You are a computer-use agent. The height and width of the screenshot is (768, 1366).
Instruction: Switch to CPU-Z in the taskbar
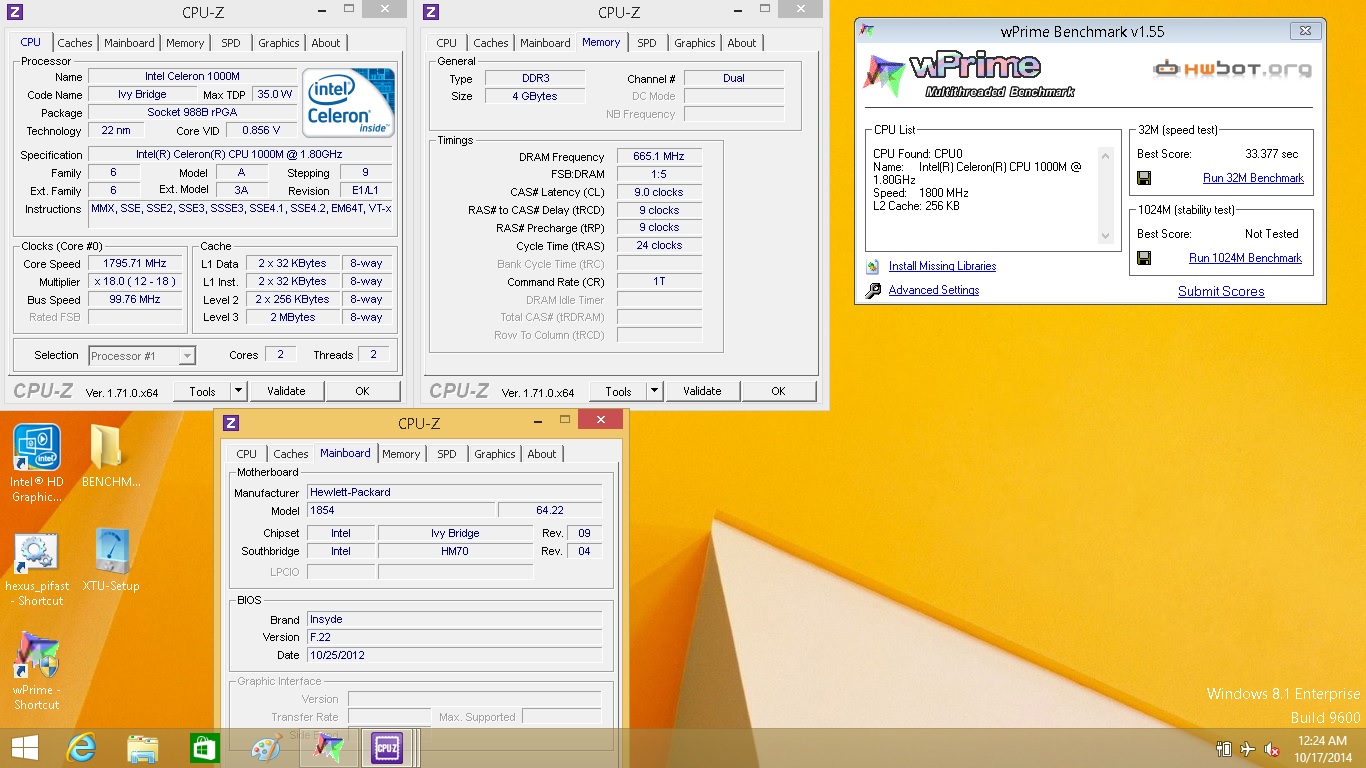(x=387, y=748)
